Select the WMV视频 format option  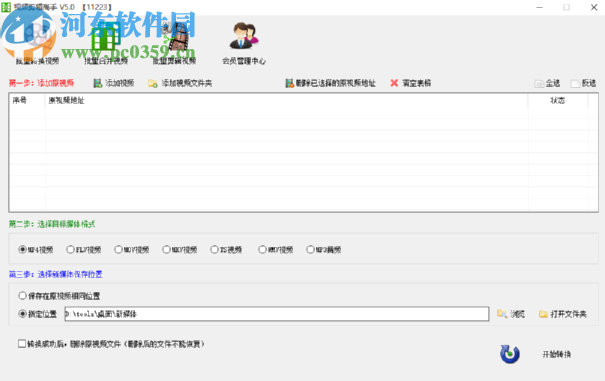coord(276,250)
